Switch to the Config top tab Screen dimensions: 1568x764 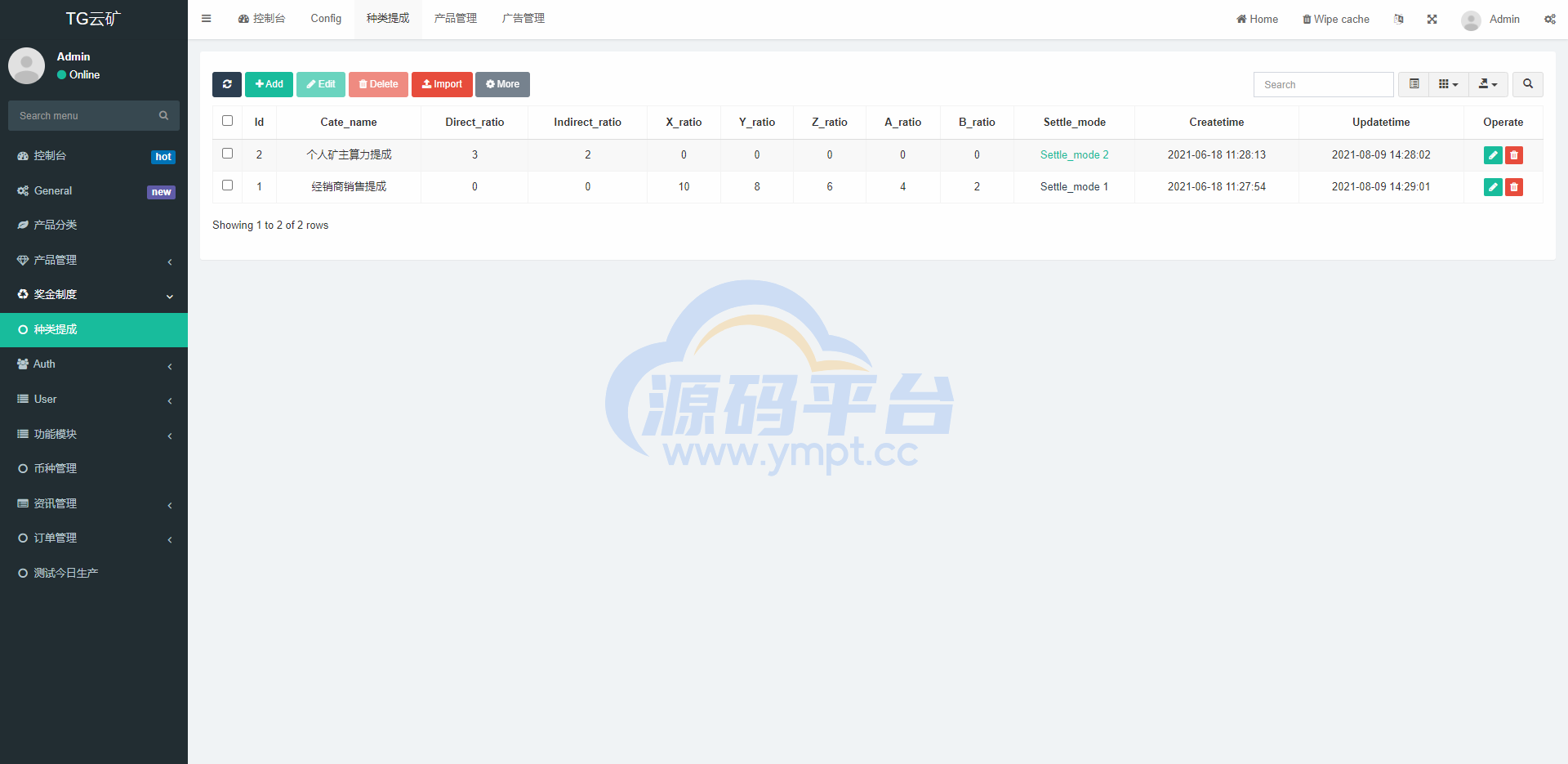click(x=326, y=19)
